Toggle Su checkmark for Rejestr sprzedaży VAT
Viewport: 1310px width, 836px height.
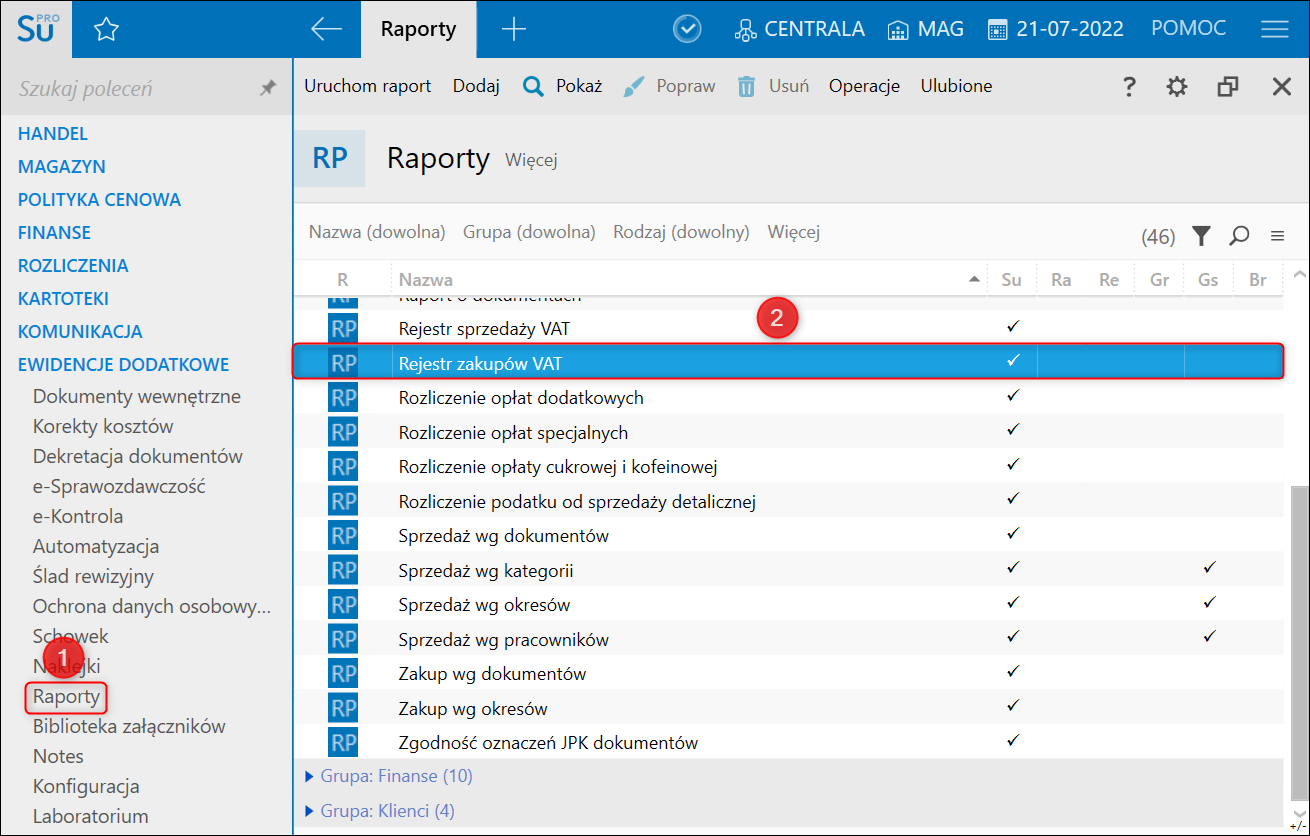click(x=1012, y=326)
